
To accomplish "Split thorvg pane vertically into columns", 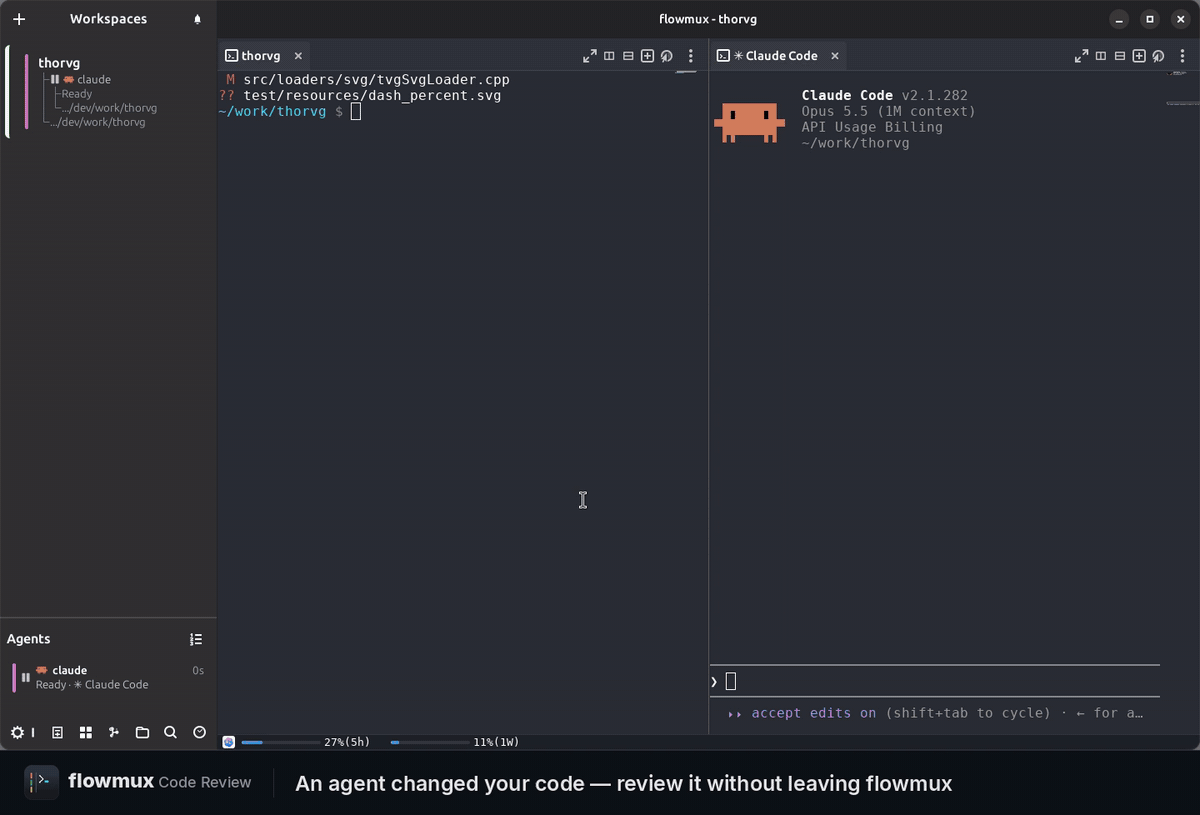I will [x=609, y=56].
